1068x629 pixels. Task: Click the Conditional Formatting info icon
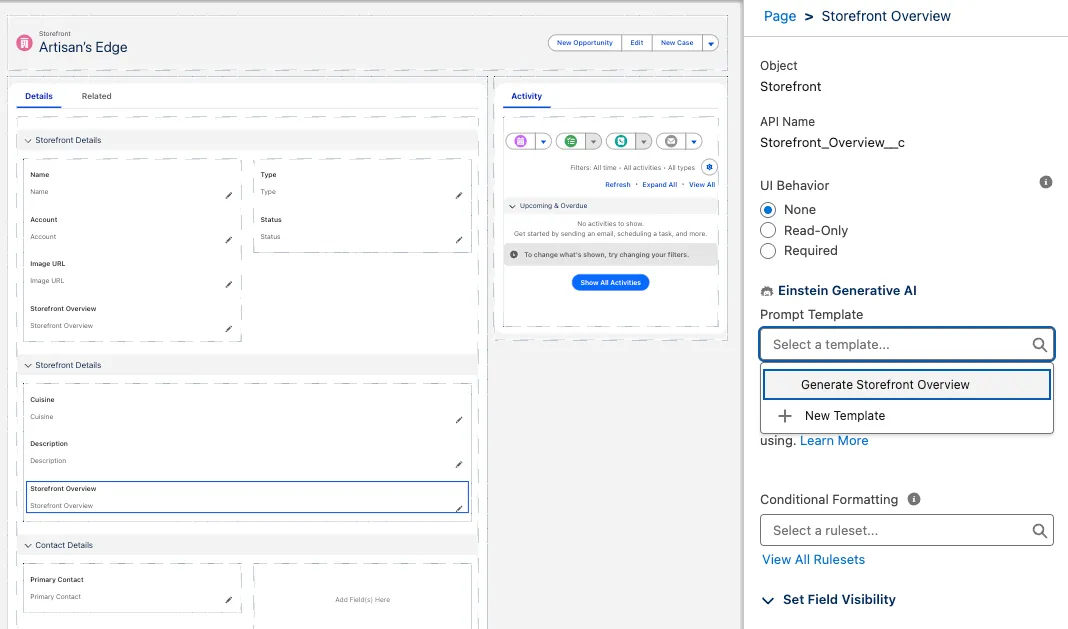(x=914, y=499)
